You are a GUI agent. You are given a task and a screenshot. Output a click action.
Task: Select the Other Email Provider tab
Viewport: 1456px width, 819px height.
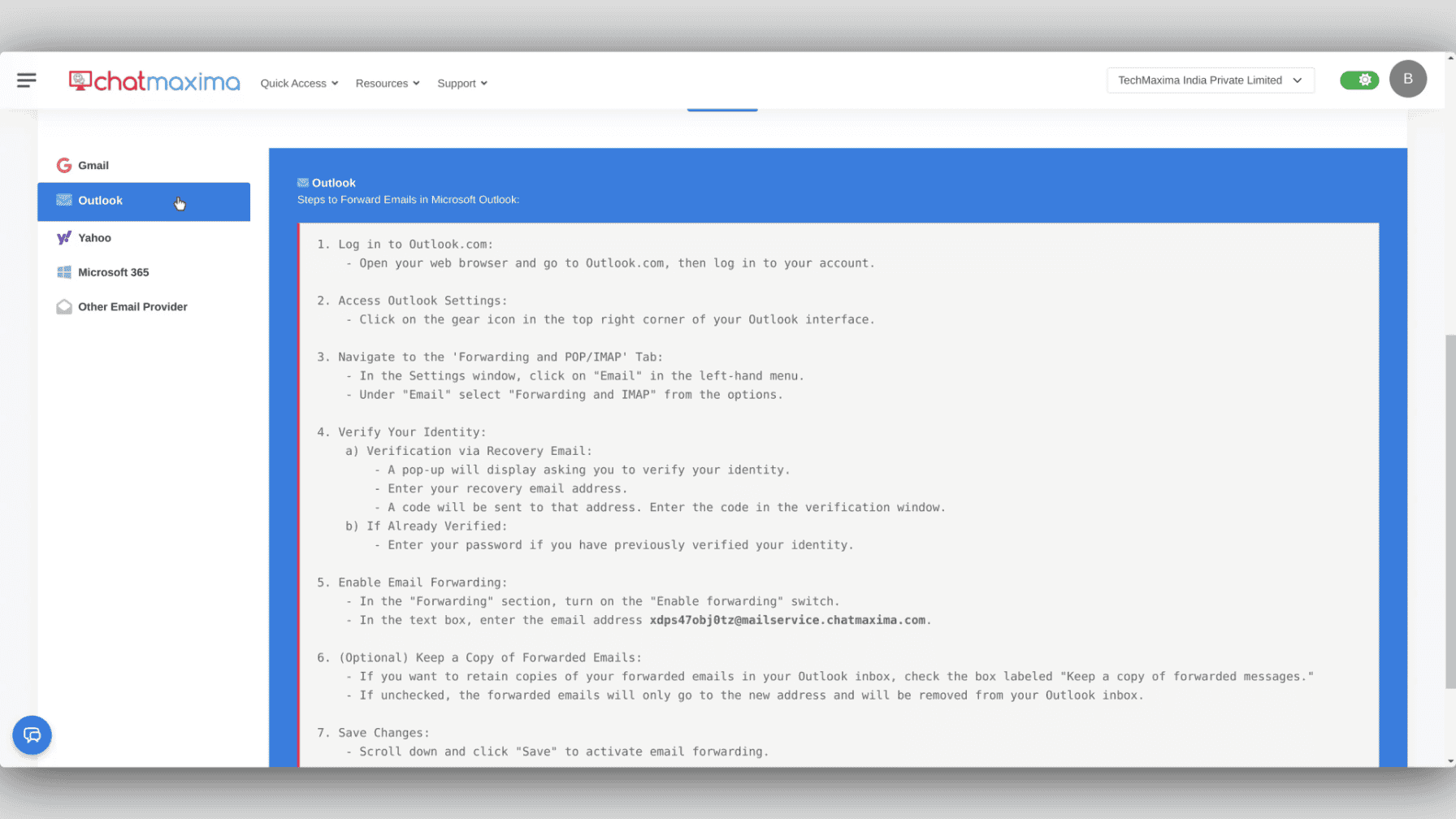pos(144,307)
